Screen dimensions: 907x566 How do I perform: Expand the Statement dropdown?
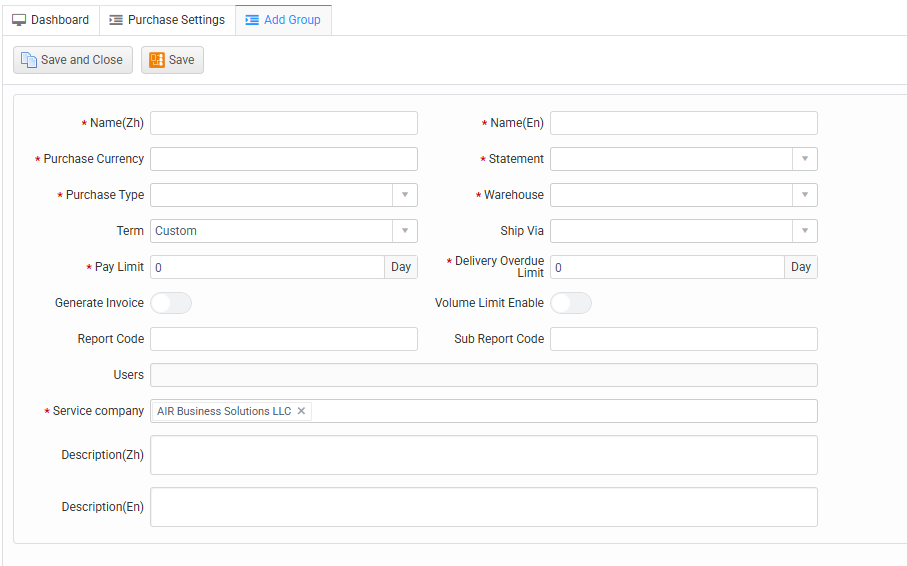(x=804, y=159)
